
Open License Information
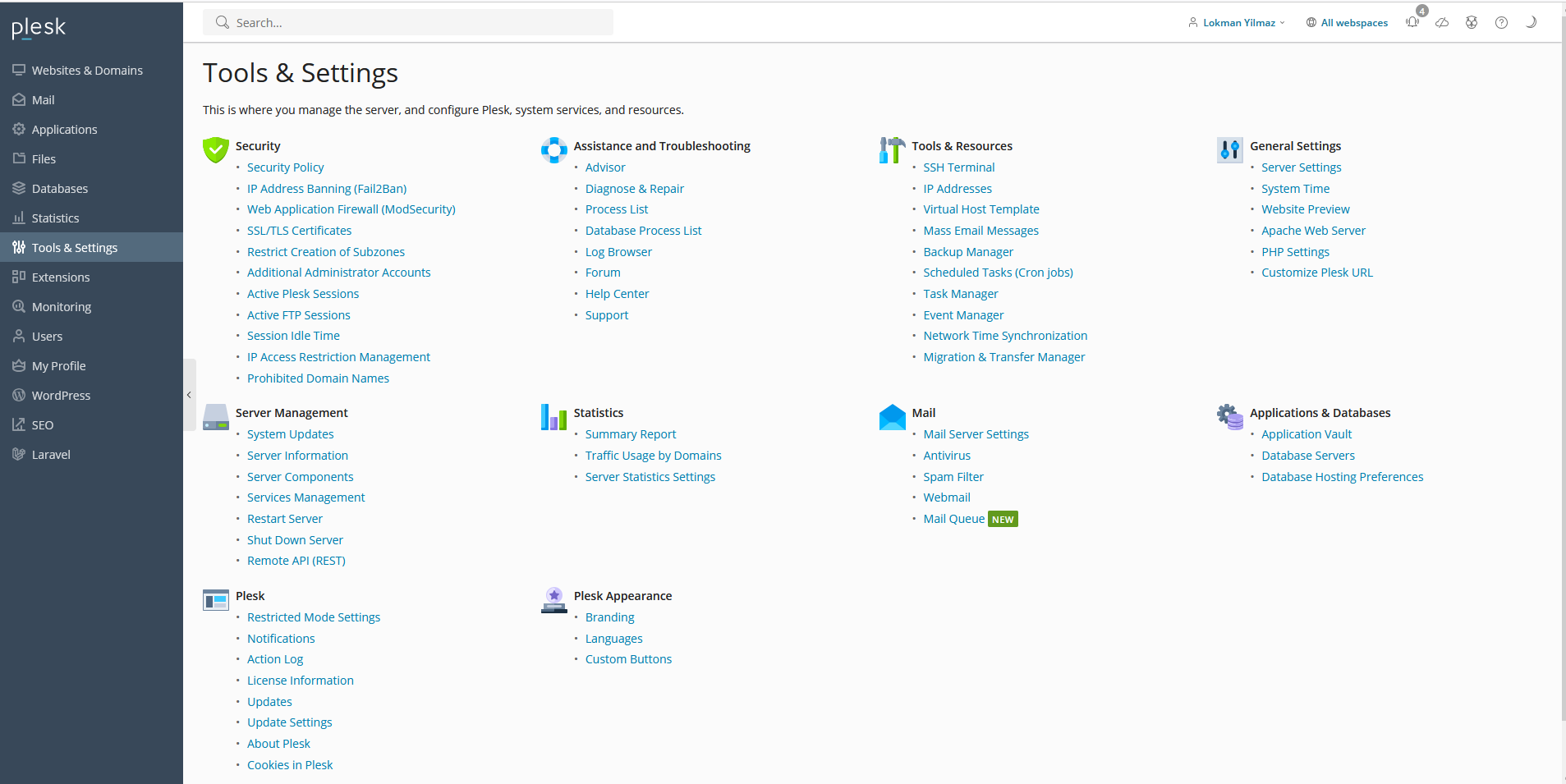click(x=301, y=681)
